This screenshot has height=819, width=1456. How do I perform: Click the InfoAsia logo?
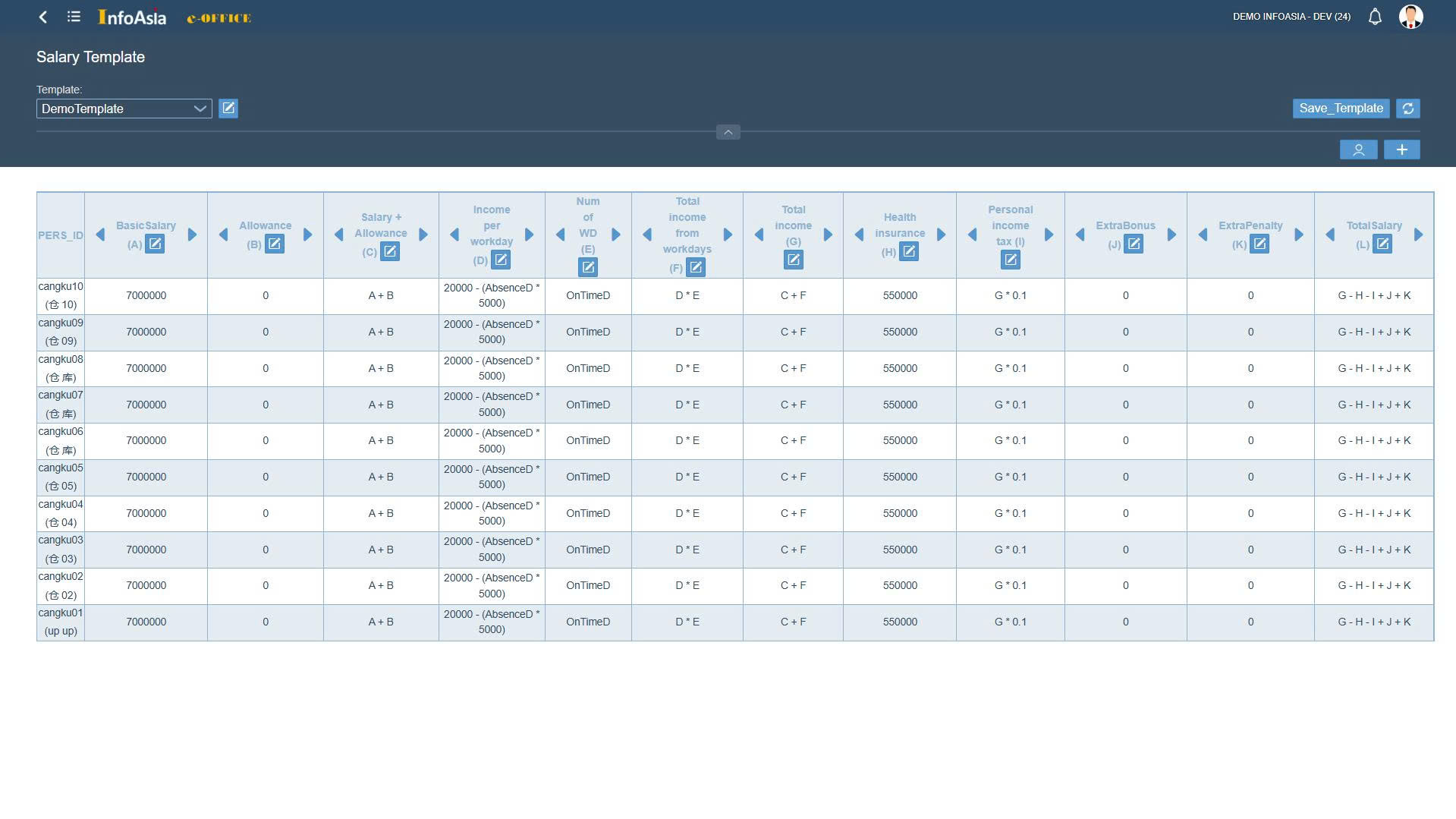[132, 17]
